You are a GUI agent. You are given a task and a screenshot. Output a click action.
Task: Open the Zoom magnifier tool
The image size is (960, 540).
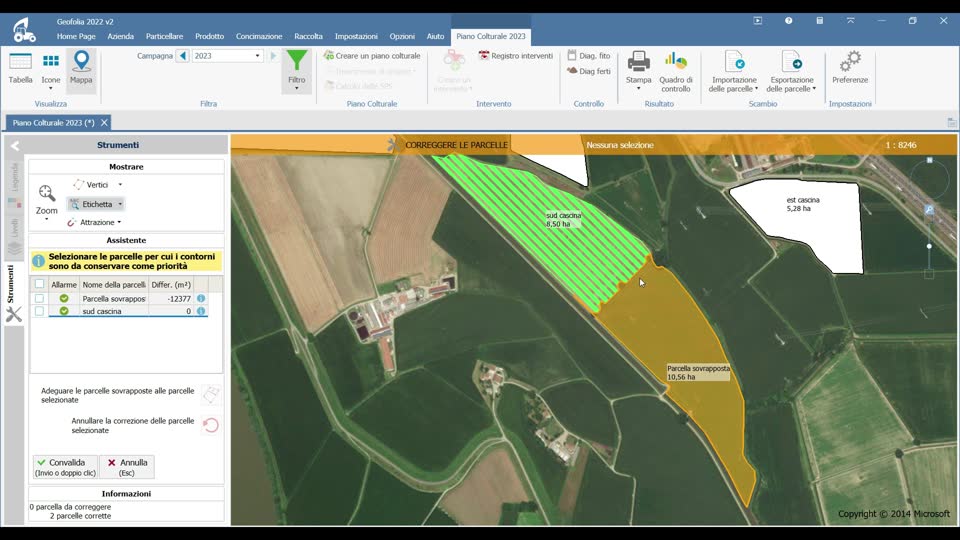point(47,198)
